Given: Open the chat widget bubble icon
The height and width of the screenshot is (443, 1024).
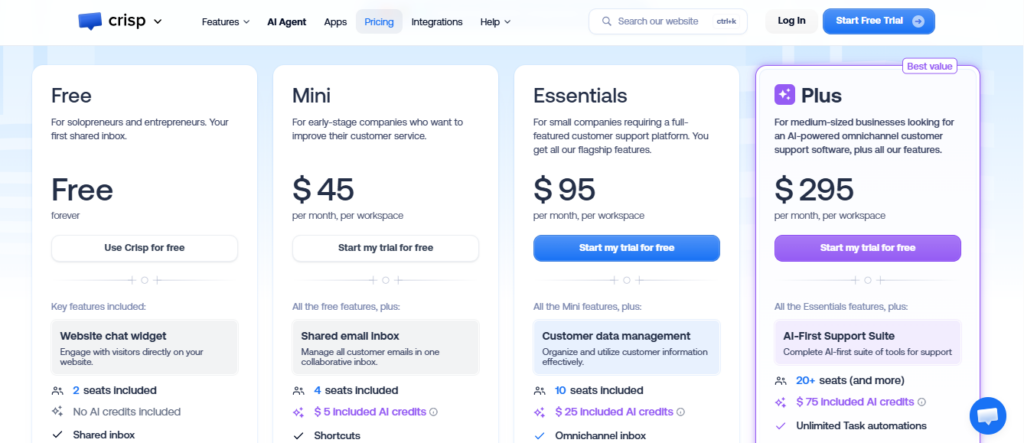Looking at the screenshot, I should [x=987, y=416].
